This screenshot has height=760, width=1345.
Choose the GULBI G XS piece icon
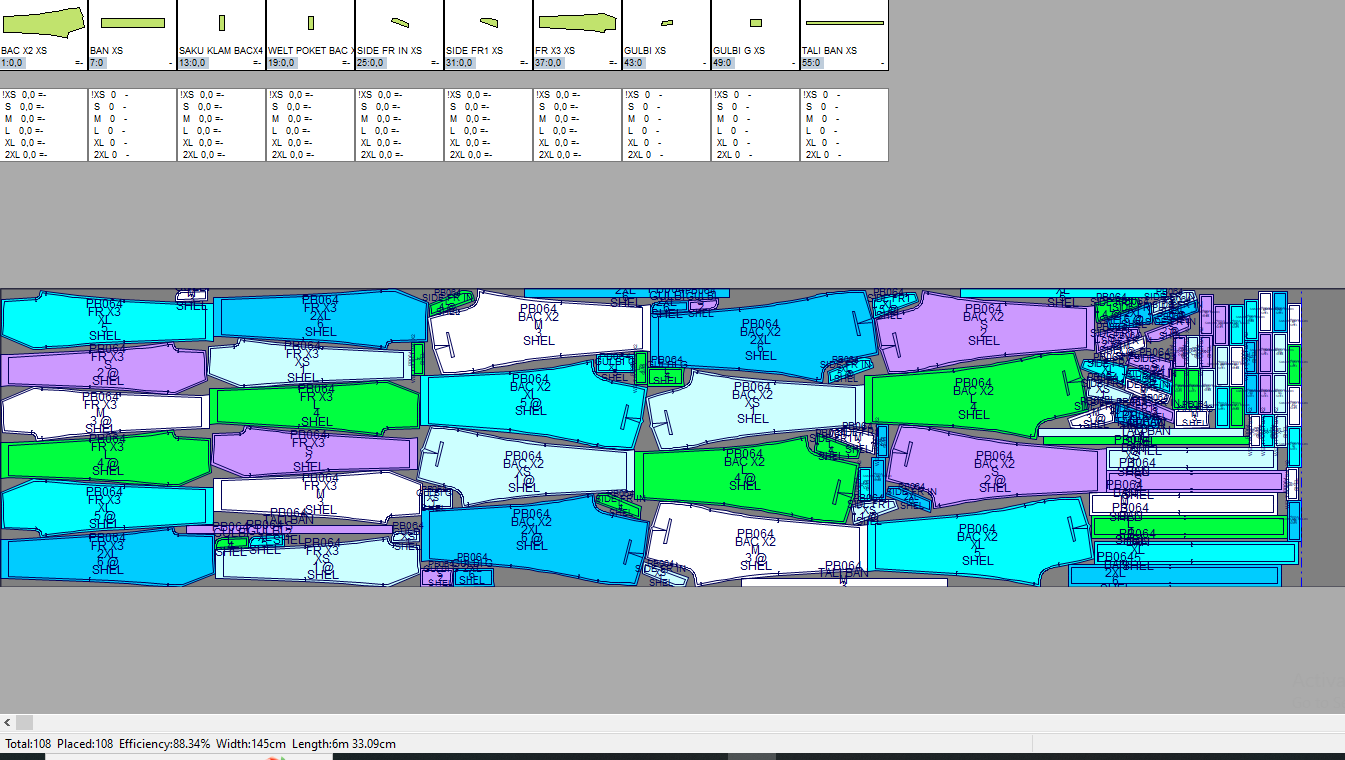755,22
